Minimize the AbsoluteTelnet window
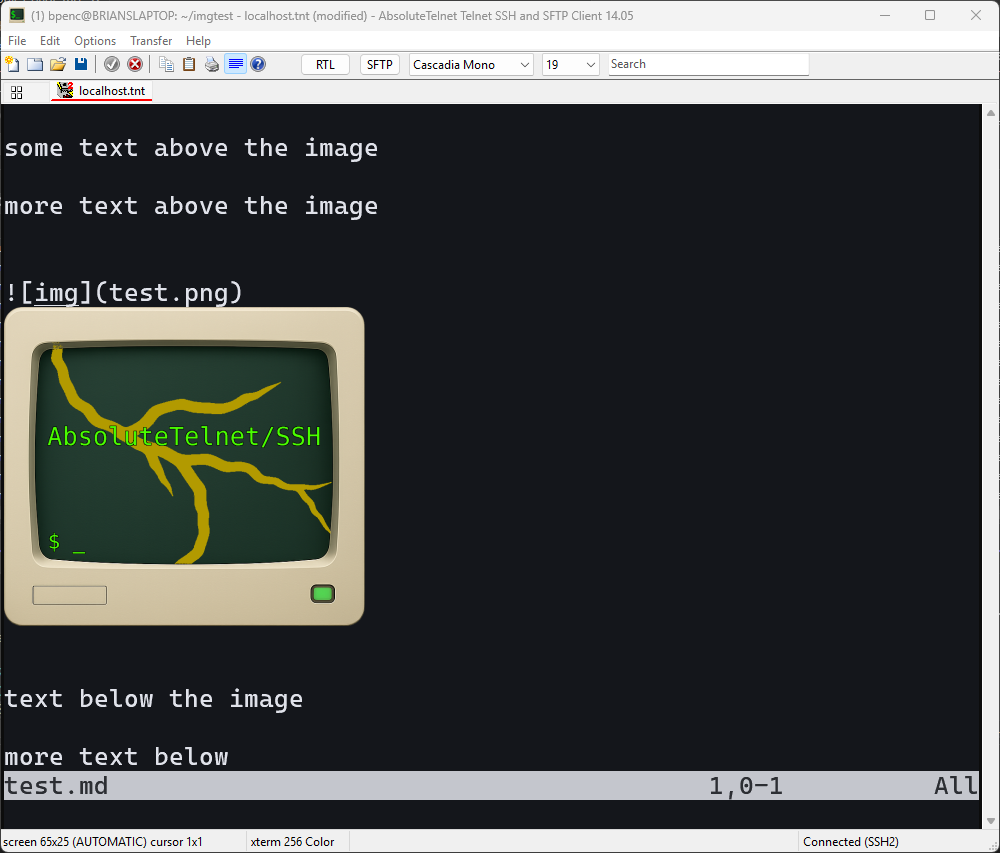 pos(885,15)
